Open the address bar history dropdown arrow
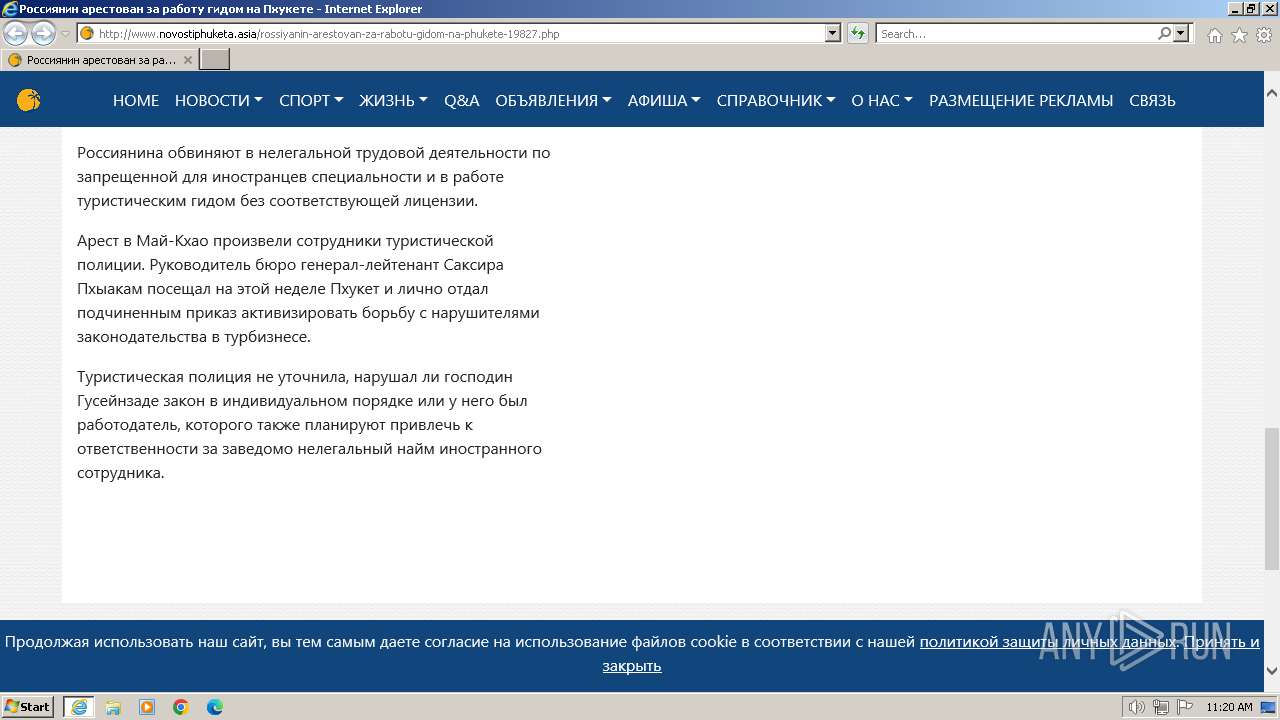This screenshot has width=1280, height=720. coord(833,33)
